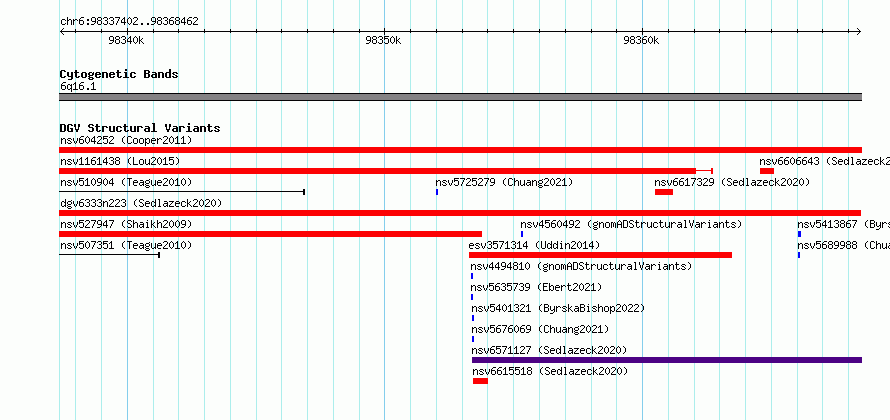
Task: Click the blue marker under nsv5725279
Action: click(x=436, y=192)
